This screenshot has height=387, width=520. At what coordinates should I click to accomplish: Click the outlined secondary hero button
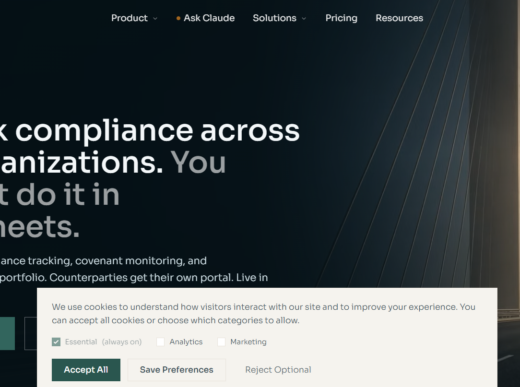point(30,333)
